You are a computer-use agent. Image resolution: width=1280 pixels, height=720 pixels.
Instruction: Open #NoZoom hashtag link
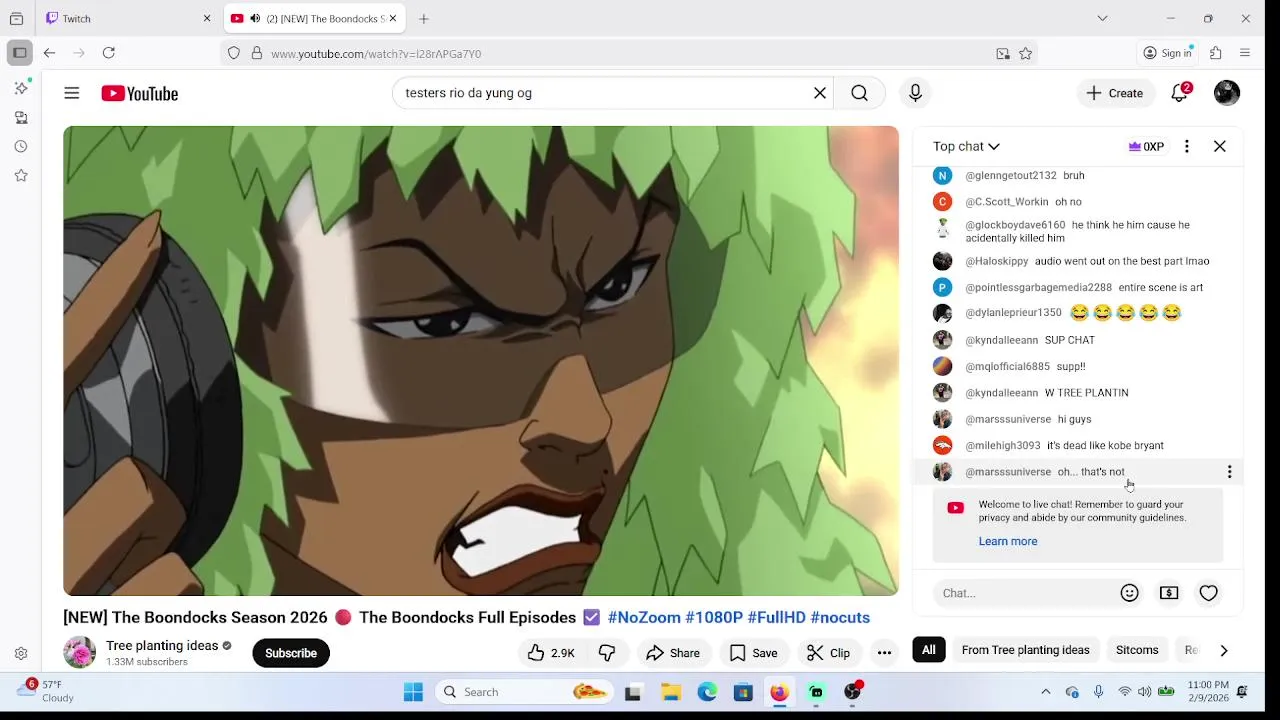pos(644,617)
